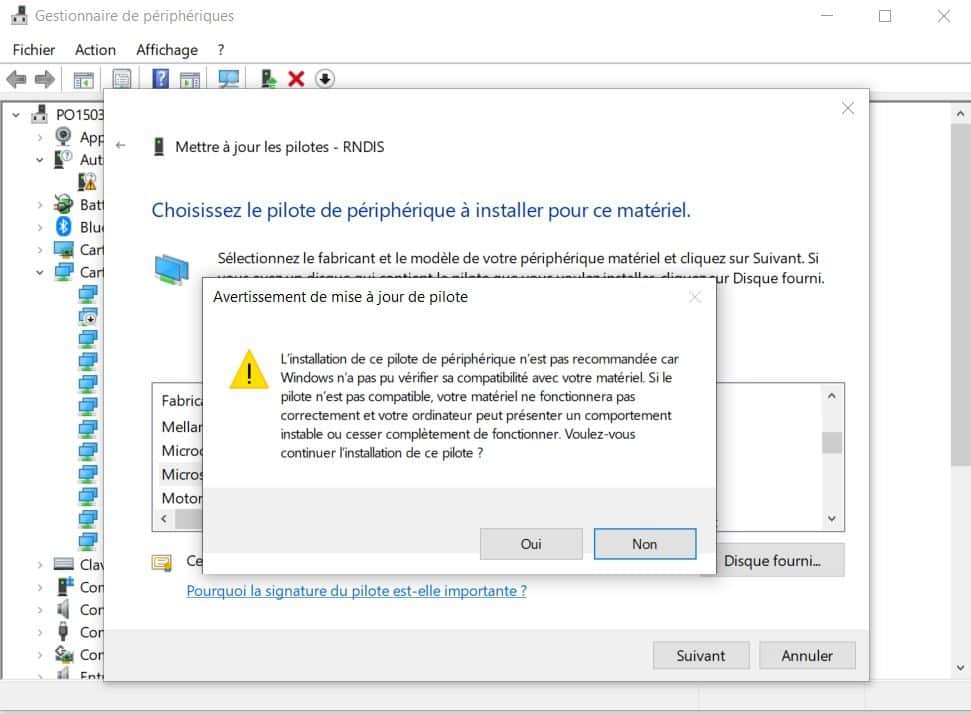Open the ? help menu
The height and width of the screenshot is (714, 971).
pos(220,50)
